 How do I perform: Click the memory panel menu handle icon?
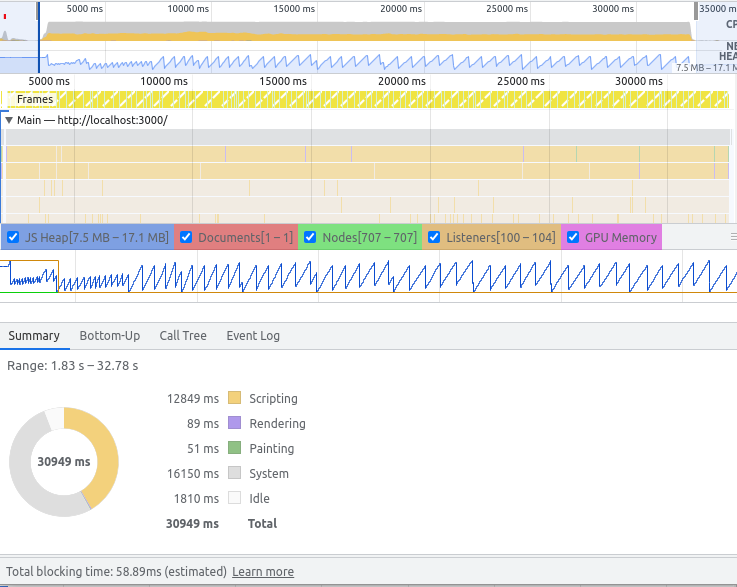734,236
